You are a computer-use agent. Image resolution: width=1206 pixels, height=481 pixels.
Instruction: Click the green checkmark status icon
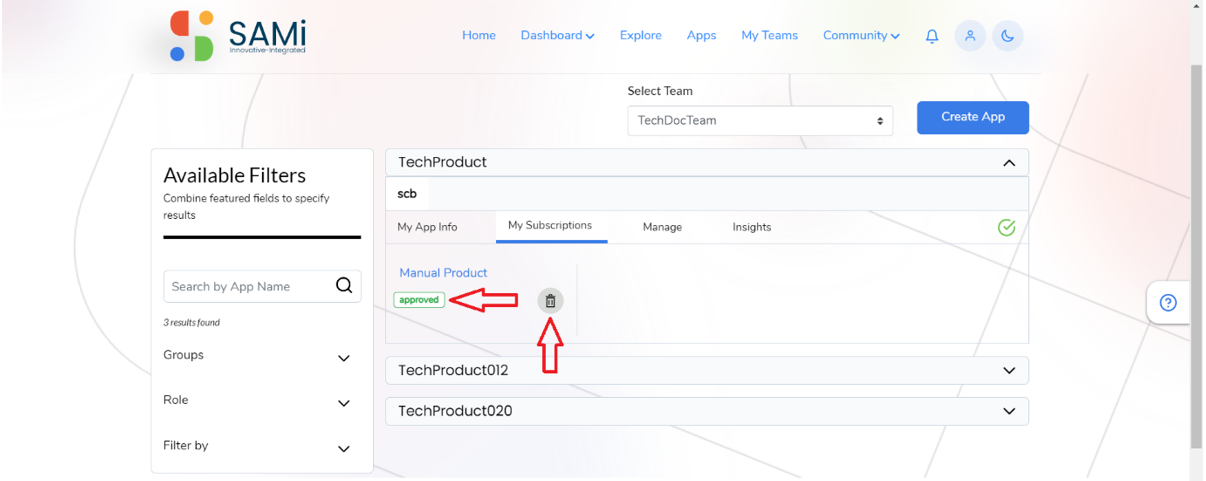click(1006, 227)
